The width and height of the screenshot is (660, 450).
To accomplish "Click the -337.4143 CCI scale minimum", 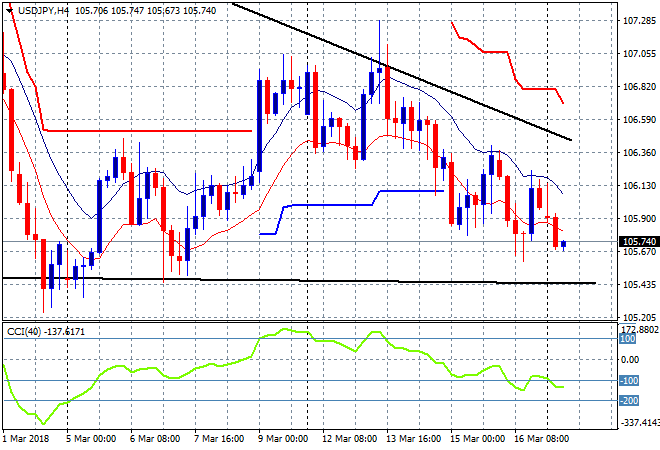I will point(639,422).
